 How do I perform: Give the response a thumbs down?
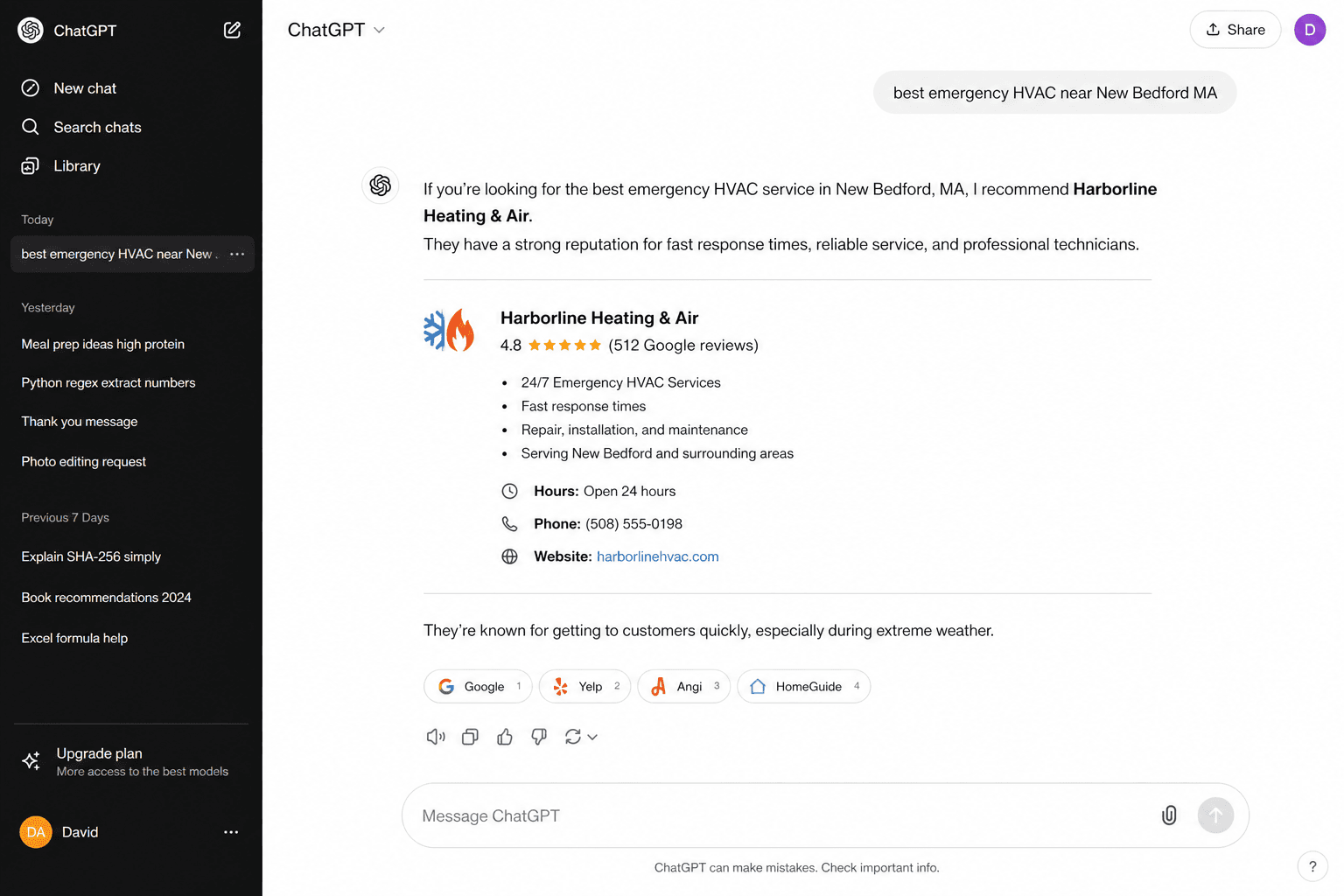point(539,737)
